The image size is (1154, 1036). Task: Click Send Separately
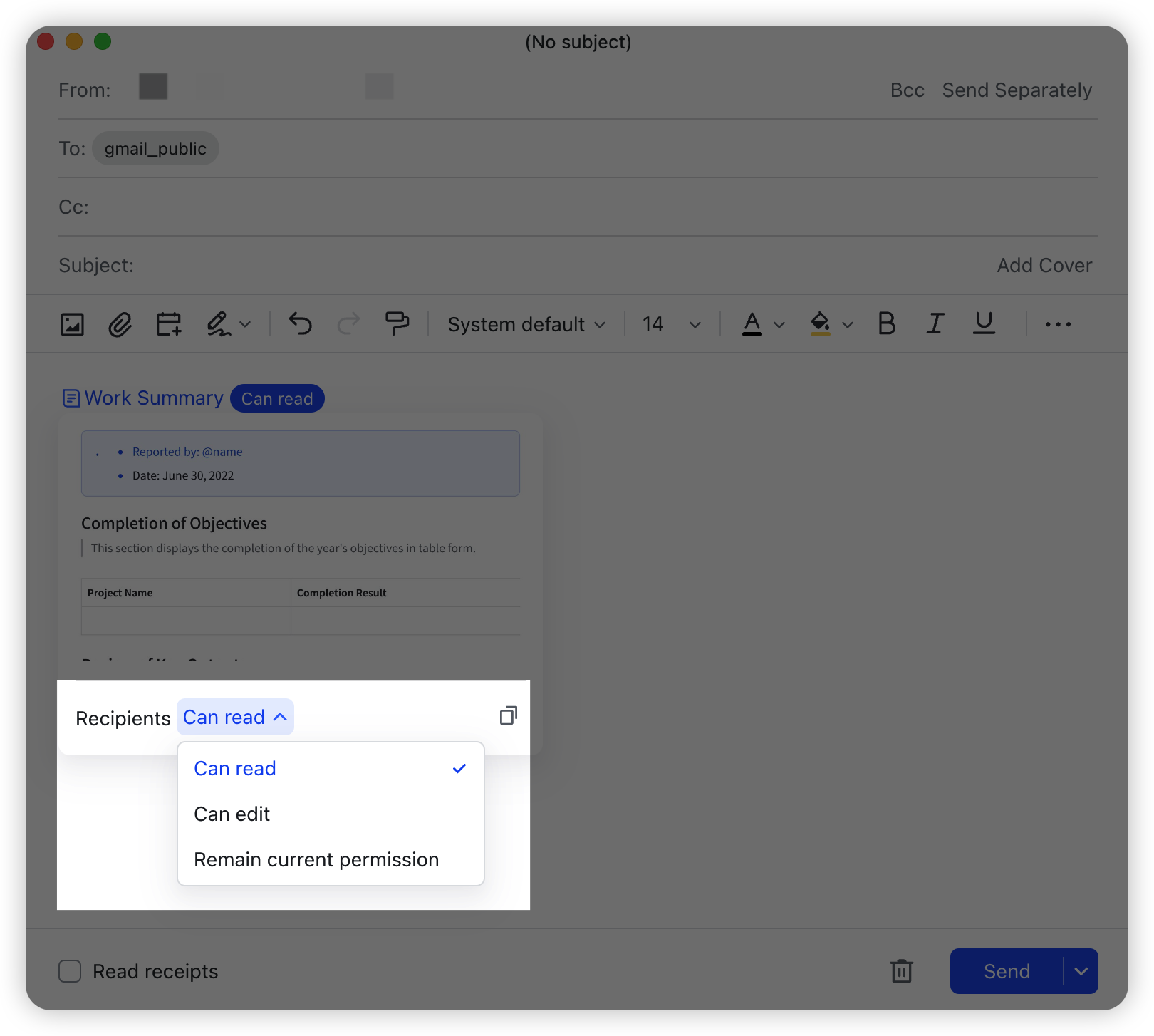pyautogui.click(x=1017, y=90)
